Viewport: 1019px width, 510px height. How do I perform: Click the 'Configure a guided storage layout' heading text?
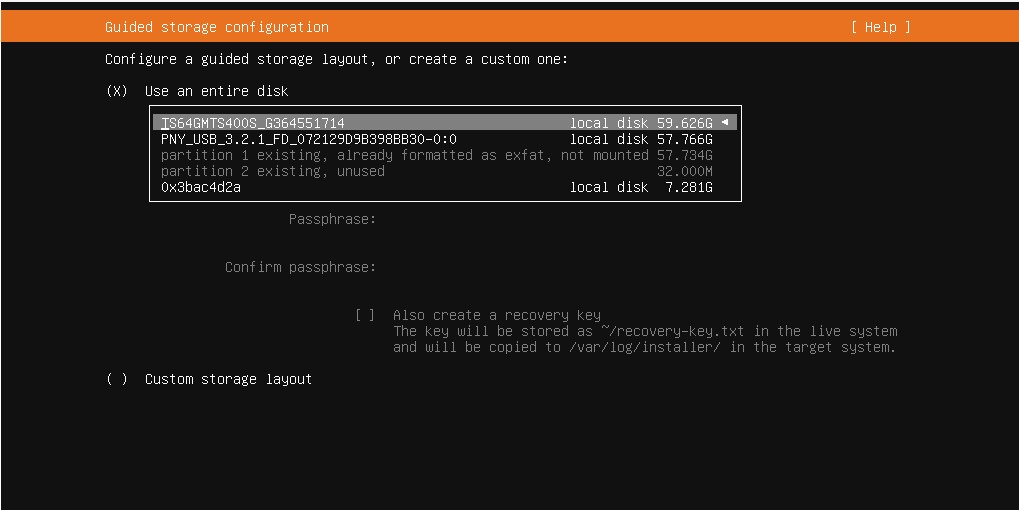click(336, 59)
